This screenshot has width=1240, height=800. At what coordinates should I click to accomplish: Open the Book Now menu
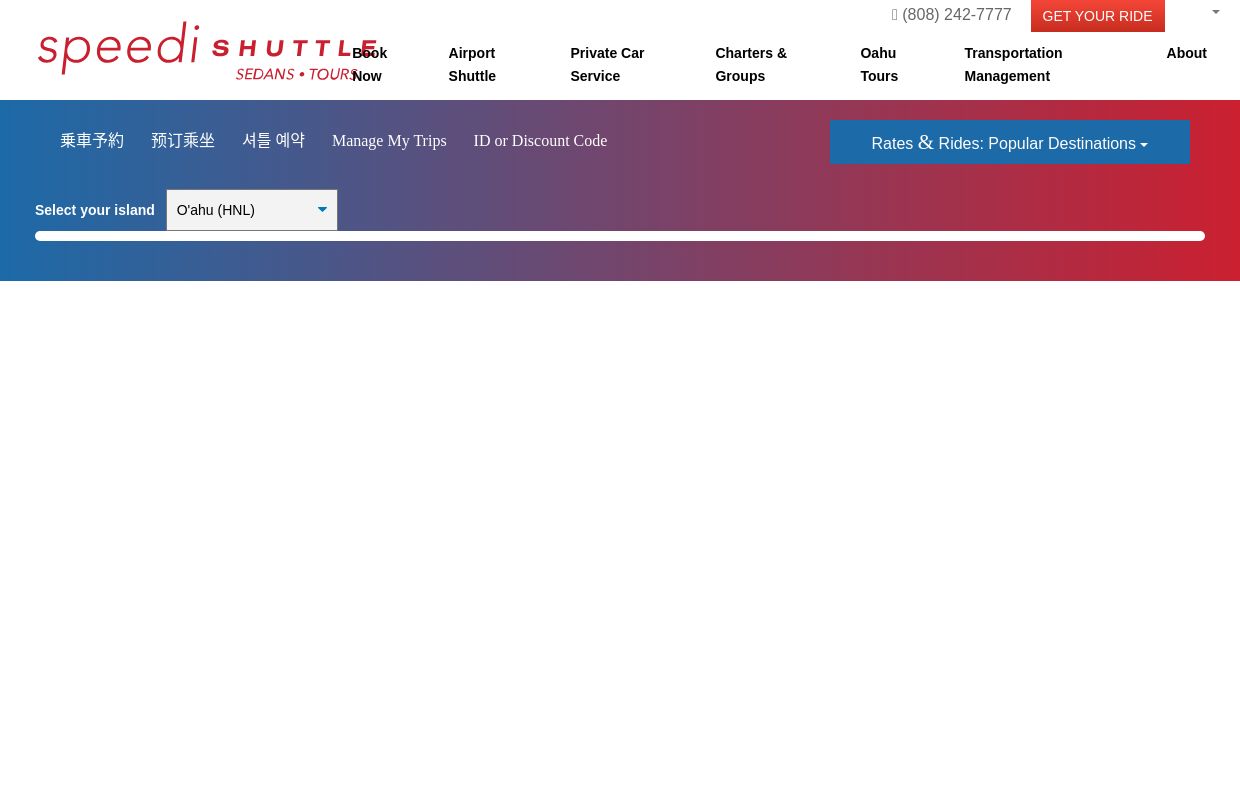click(x=370, y=64)
